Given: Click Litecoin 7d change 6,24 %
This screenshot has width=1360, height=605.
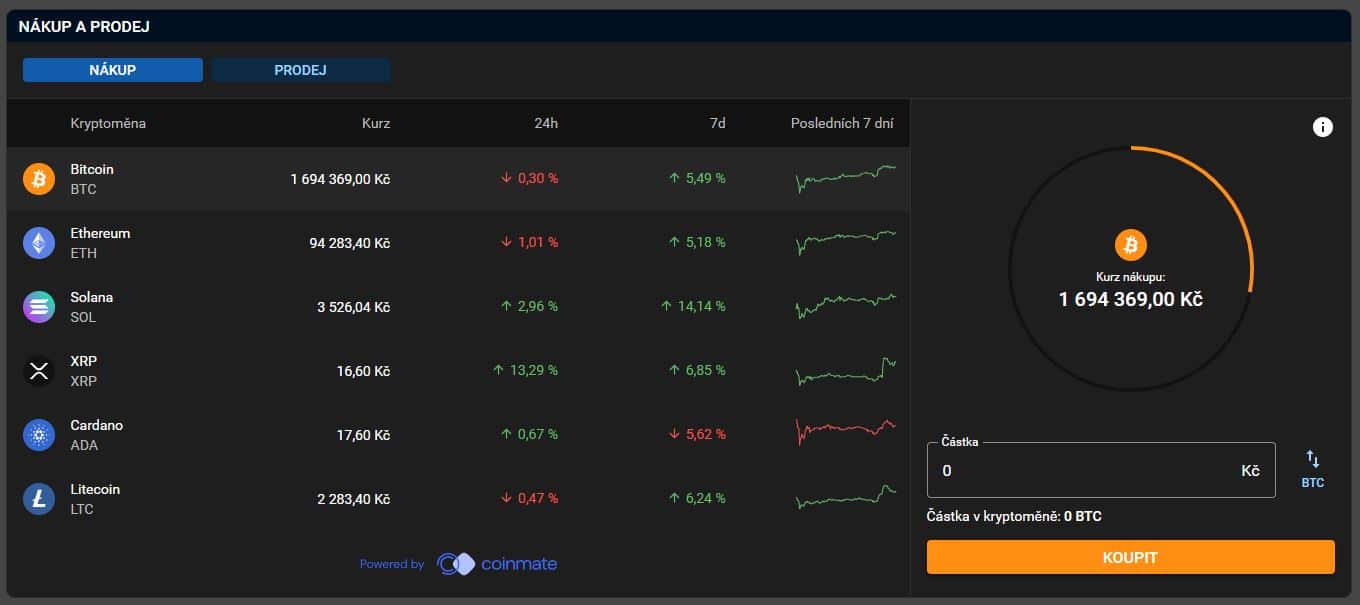Looking at the screenshot, I should click(x=698, y=499).
